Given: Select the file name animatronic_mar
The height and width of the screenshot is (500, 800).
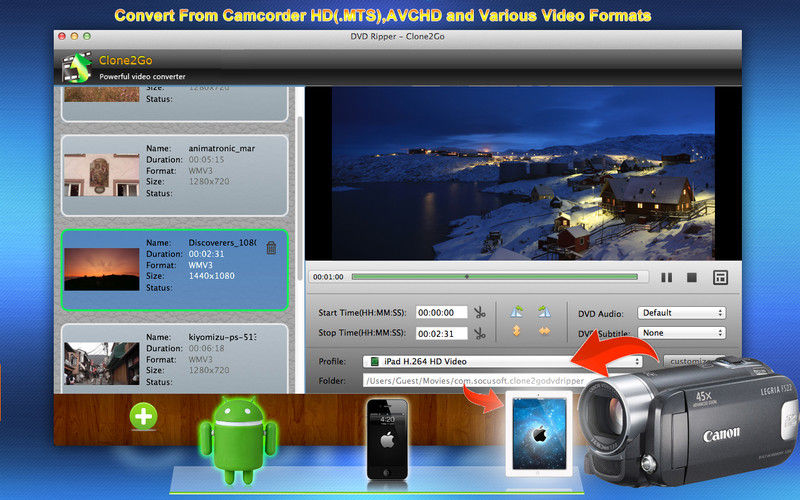Looking at the screenshot, I should [221, 148].
